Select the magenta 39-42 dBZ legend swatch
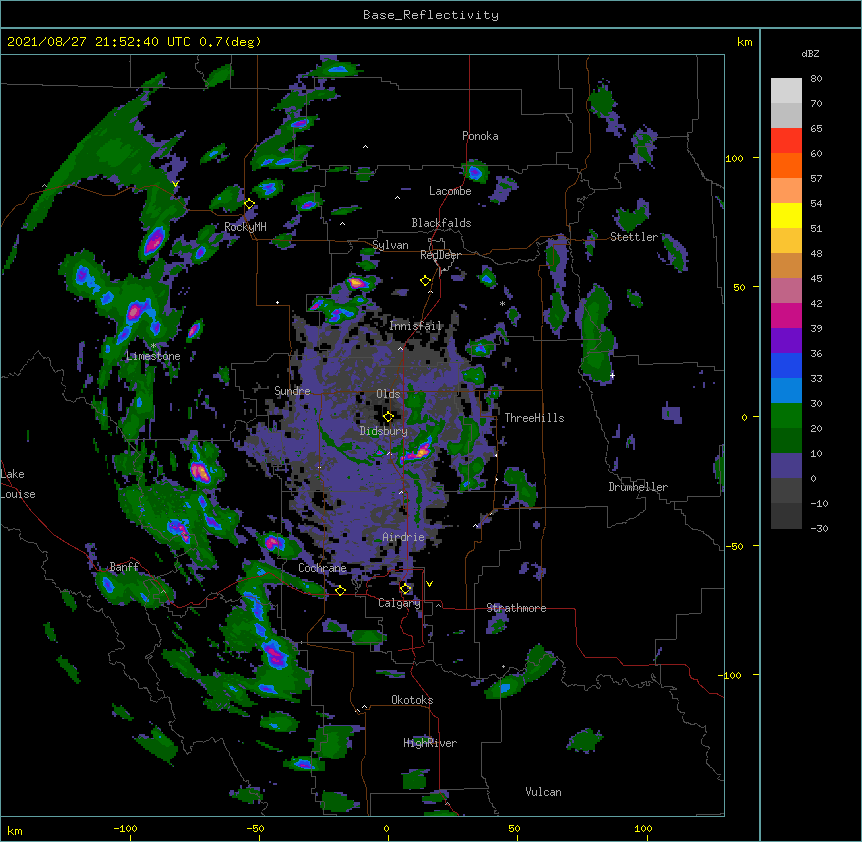The image size is (862, 842). (786, 316)
